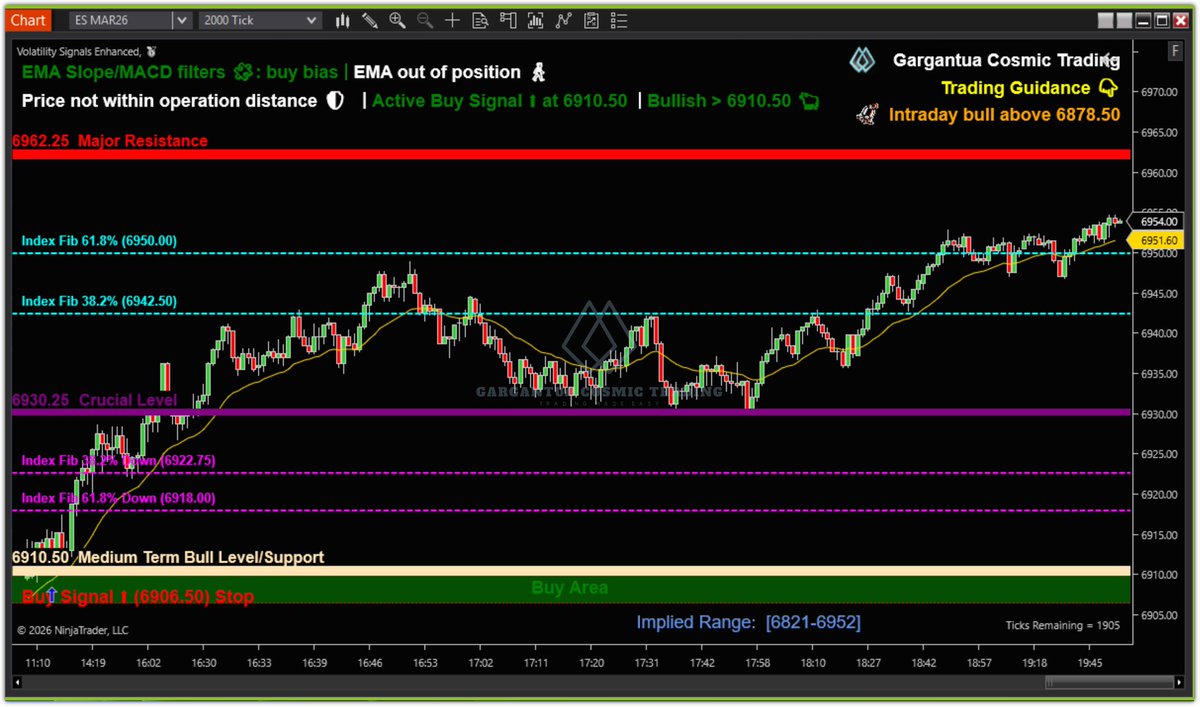The width and height of the screenshot is (1200, 707).
Task: Click the Zoom Out magnifier icon
Action: [x=425, y=20]
